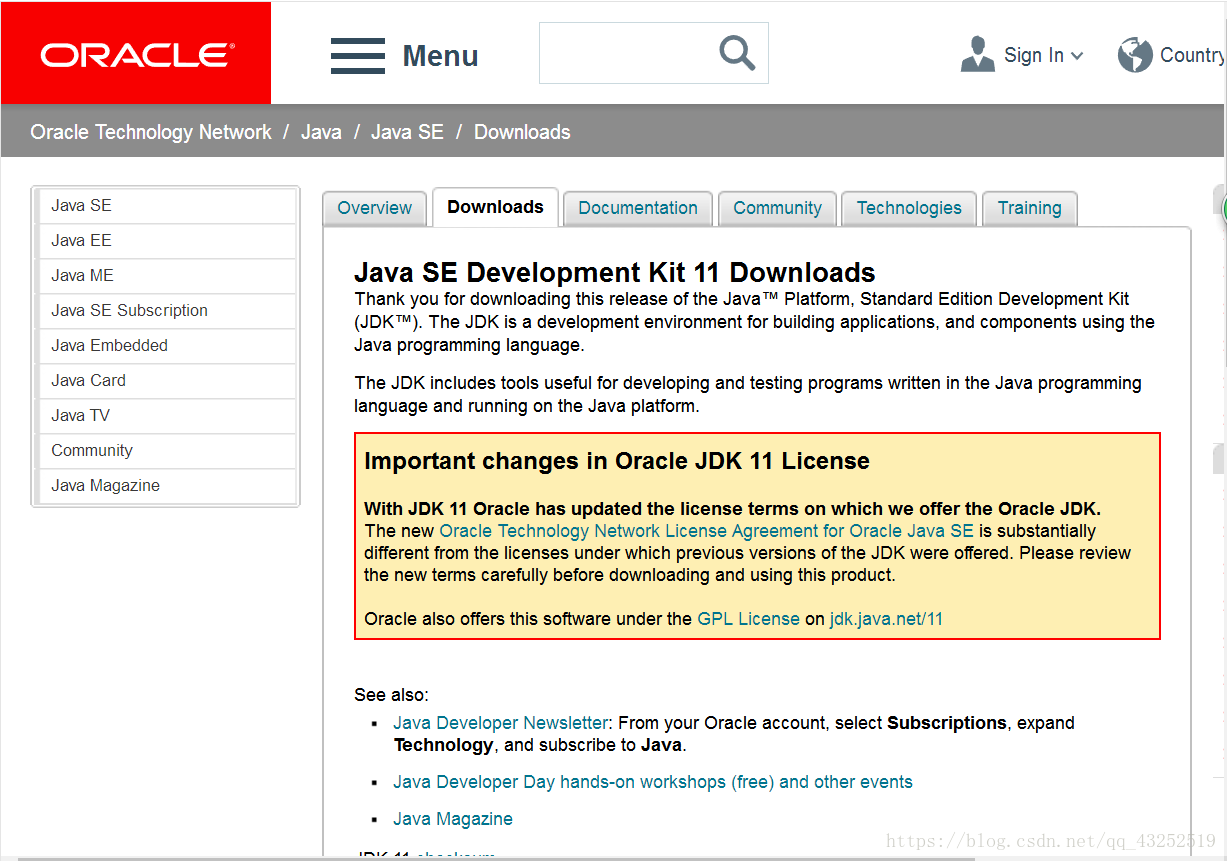Focus the site search input field
Image resolution: width=1227 pixels, height=861 pixels.
tap(654, 53)
